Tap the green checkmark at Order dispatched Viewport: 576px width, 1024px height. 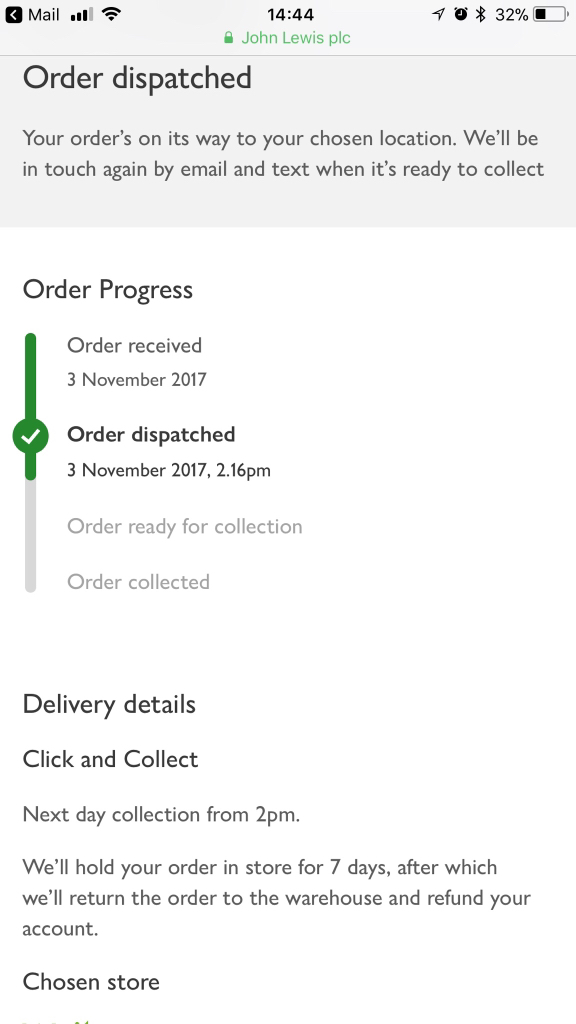31,436
